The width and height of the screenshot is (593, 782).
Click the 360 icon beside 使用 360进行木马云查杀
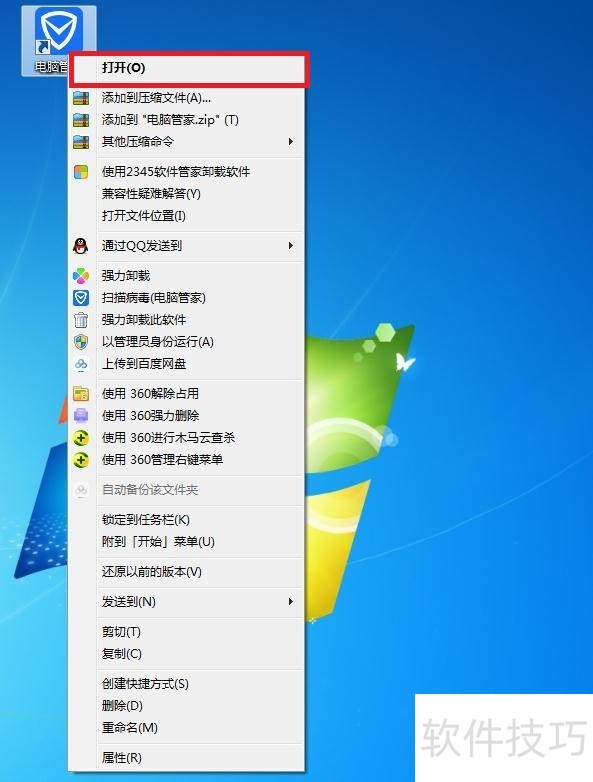pyautogui.click(x=81, y=437)
